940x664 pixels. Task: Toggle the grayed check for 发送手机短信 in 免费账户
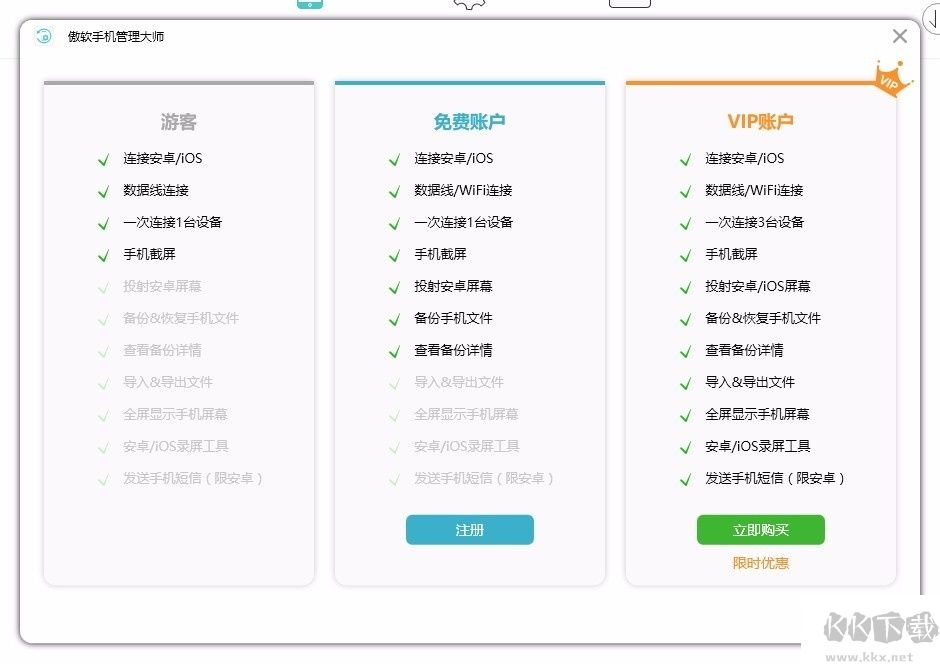pos(395,478)
